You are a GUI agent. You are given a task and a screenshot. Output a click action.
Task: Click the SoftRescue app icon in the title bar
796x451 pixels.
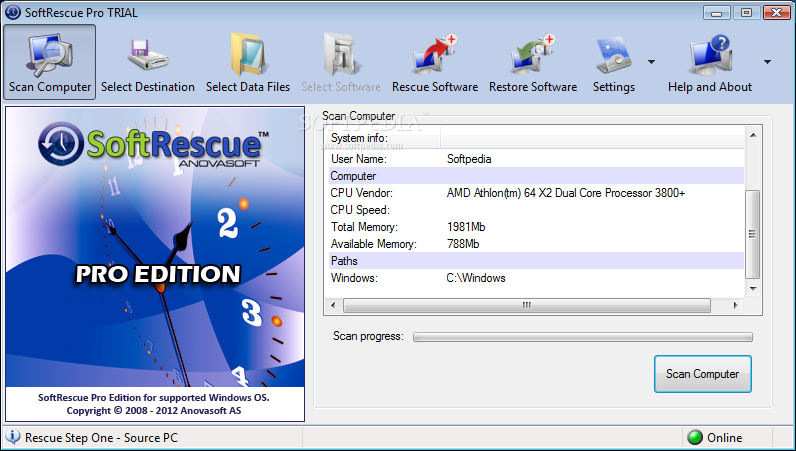tap(13, 13)
